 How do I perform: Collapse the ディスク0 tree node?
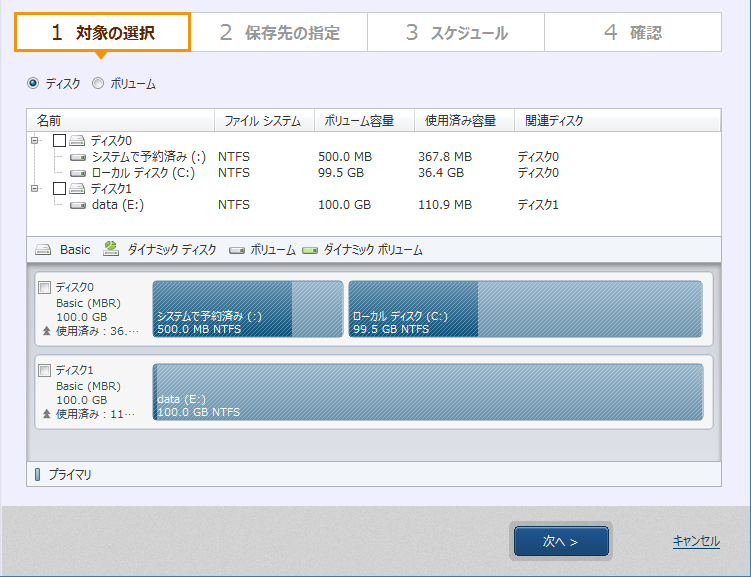pyautogui.click(x=35, y=141)
